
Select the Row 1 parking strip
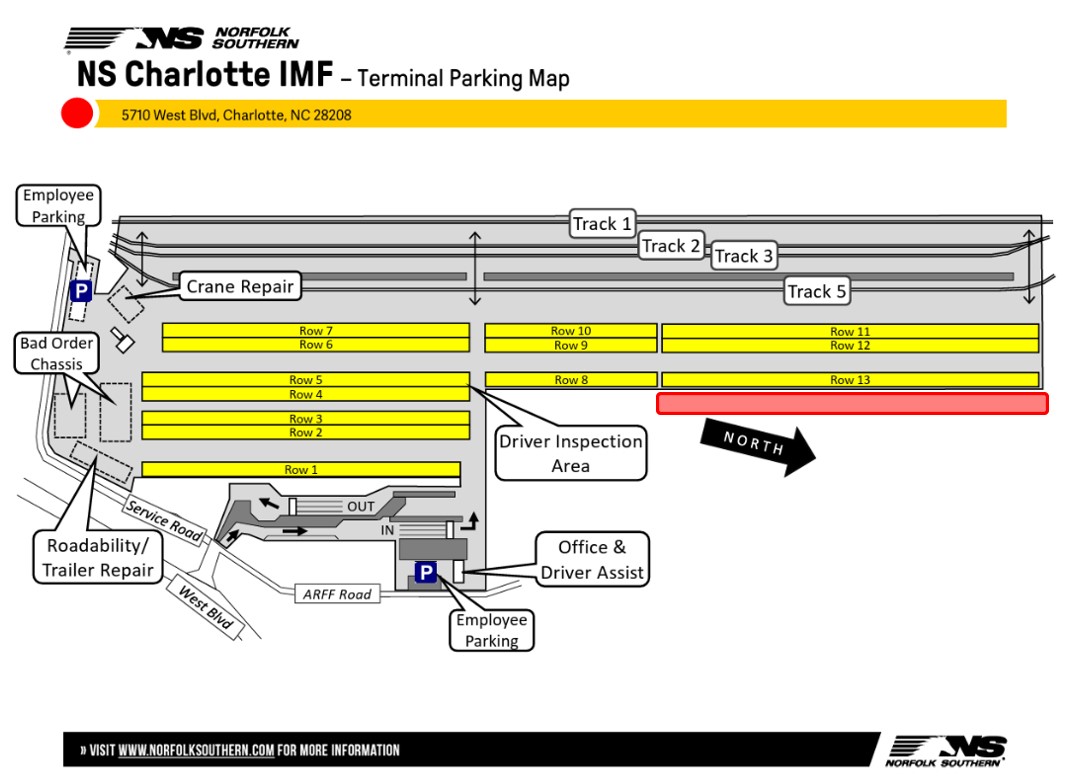pyautogui.click(x=300, y=469)
